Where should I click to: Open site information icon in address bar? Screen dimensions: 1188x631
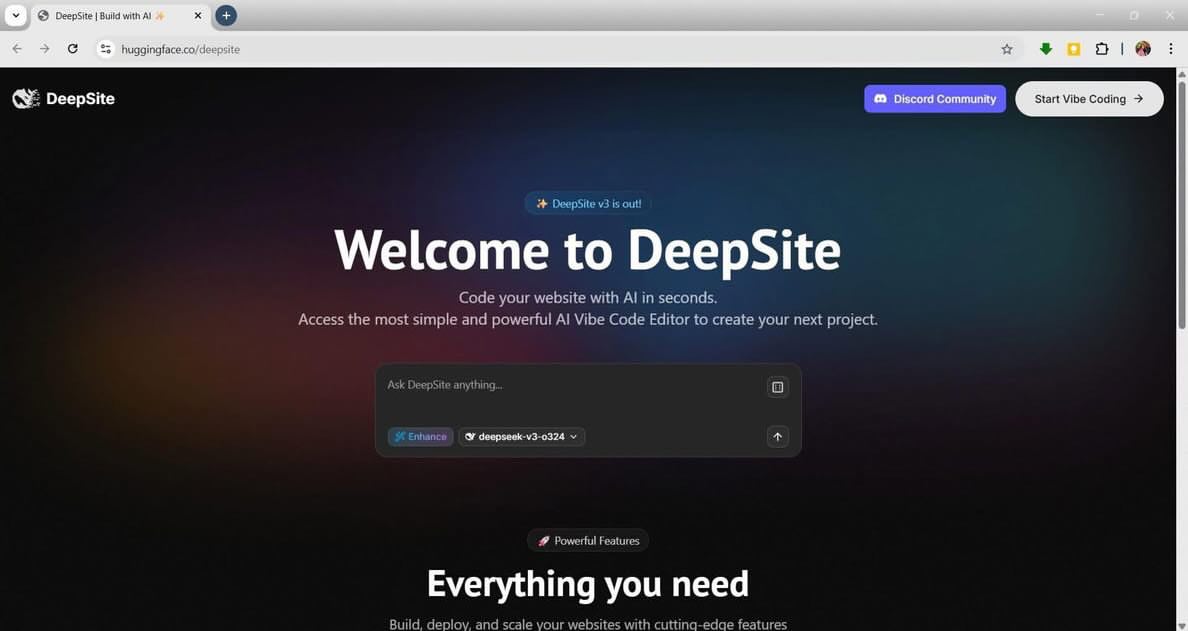[x=106, y=48]
